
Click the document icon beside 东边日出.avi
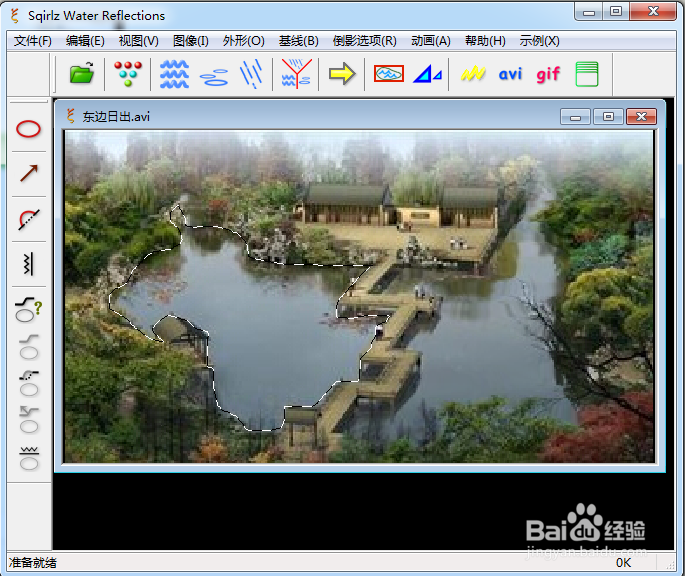click(70, 116)
